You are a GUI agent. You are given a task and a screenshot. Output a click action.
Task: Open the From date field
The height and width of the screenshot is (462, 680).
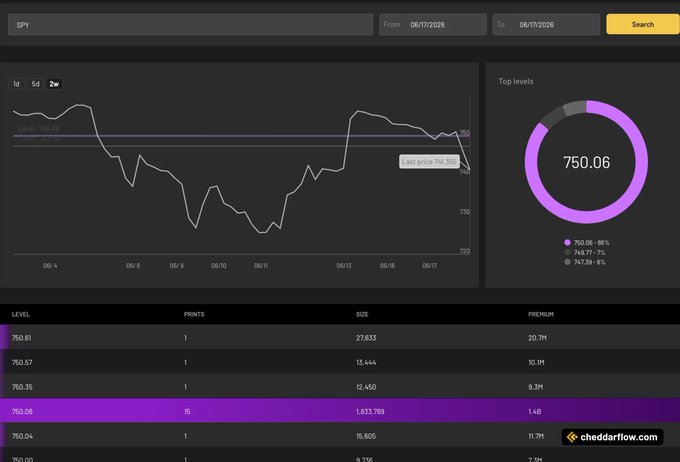pos(433,25)
